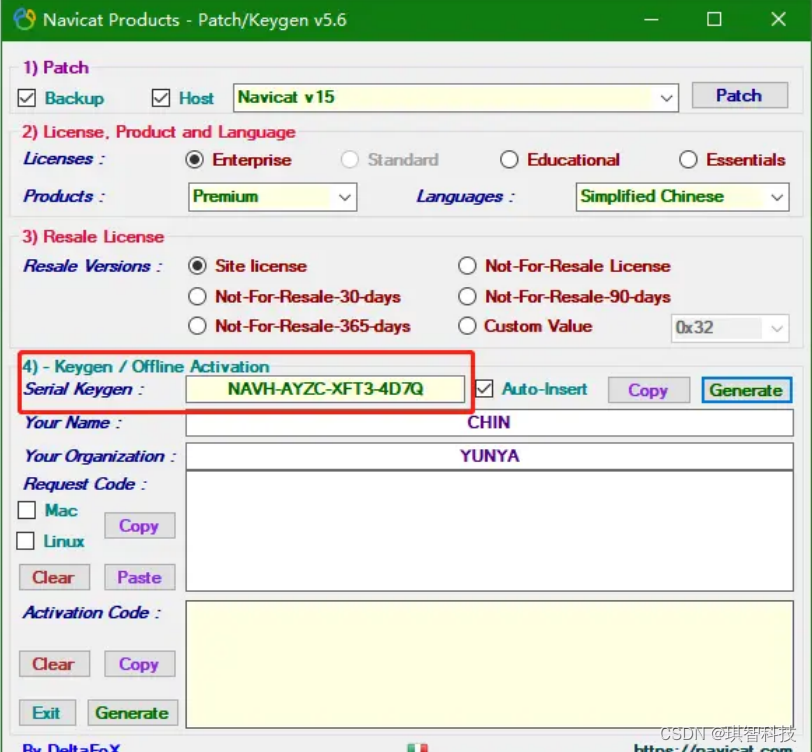
Task: Toggle the Auto-Insert checkbox
Action: tap(485, 389)
